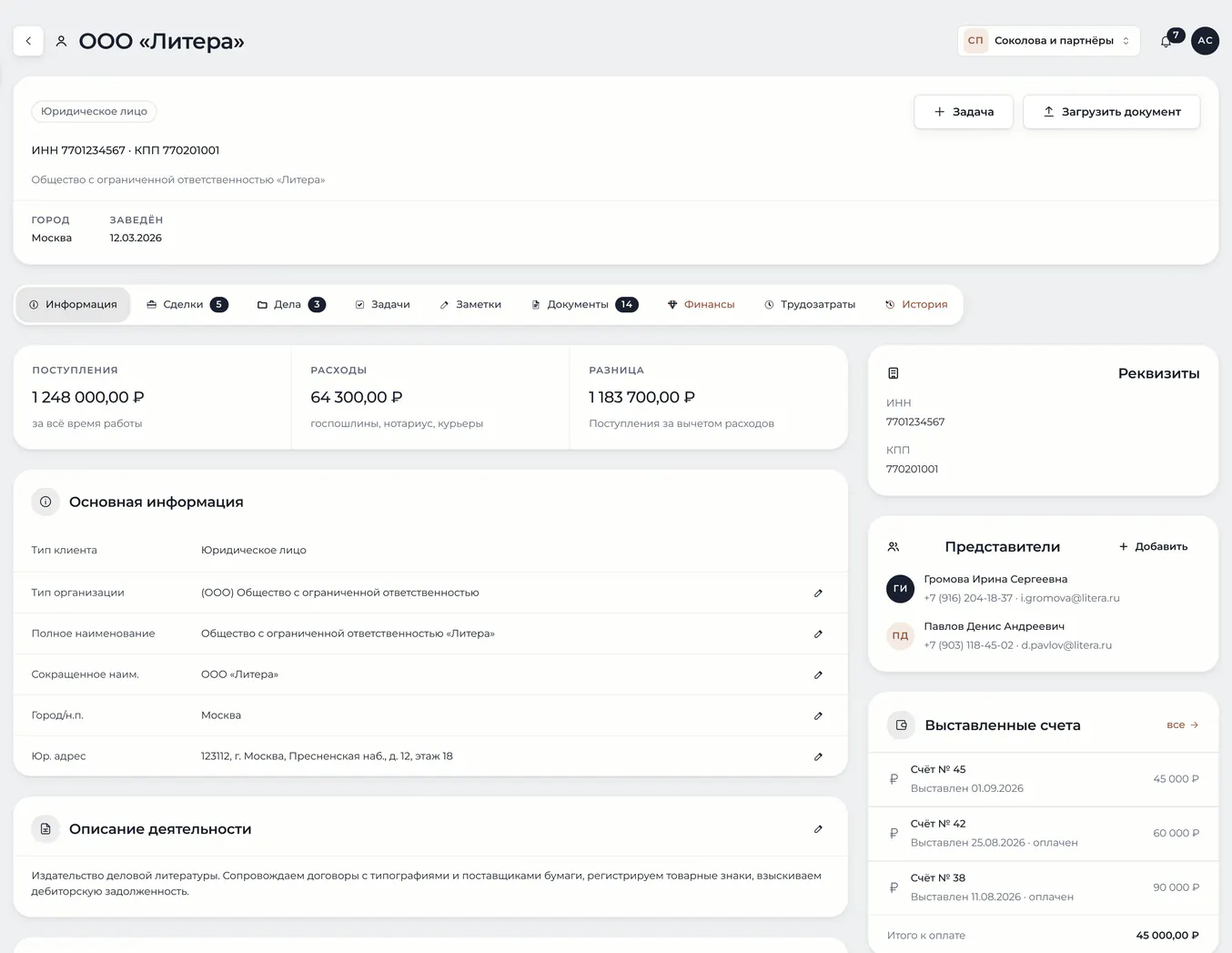Click the + Задача button
This screenshot has height=953, width=1232.
[964, 112]
